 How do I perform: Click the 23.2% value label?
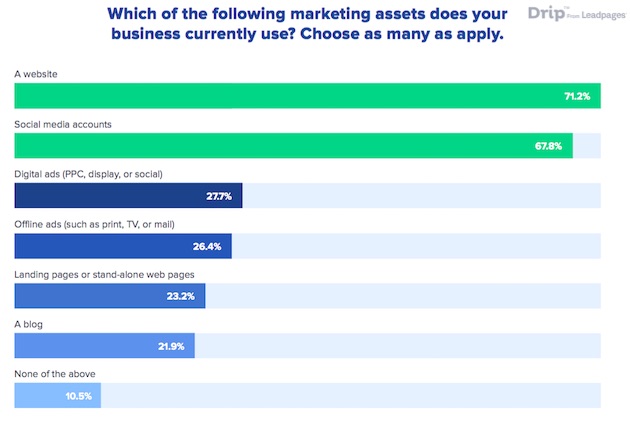pos(182,296)
